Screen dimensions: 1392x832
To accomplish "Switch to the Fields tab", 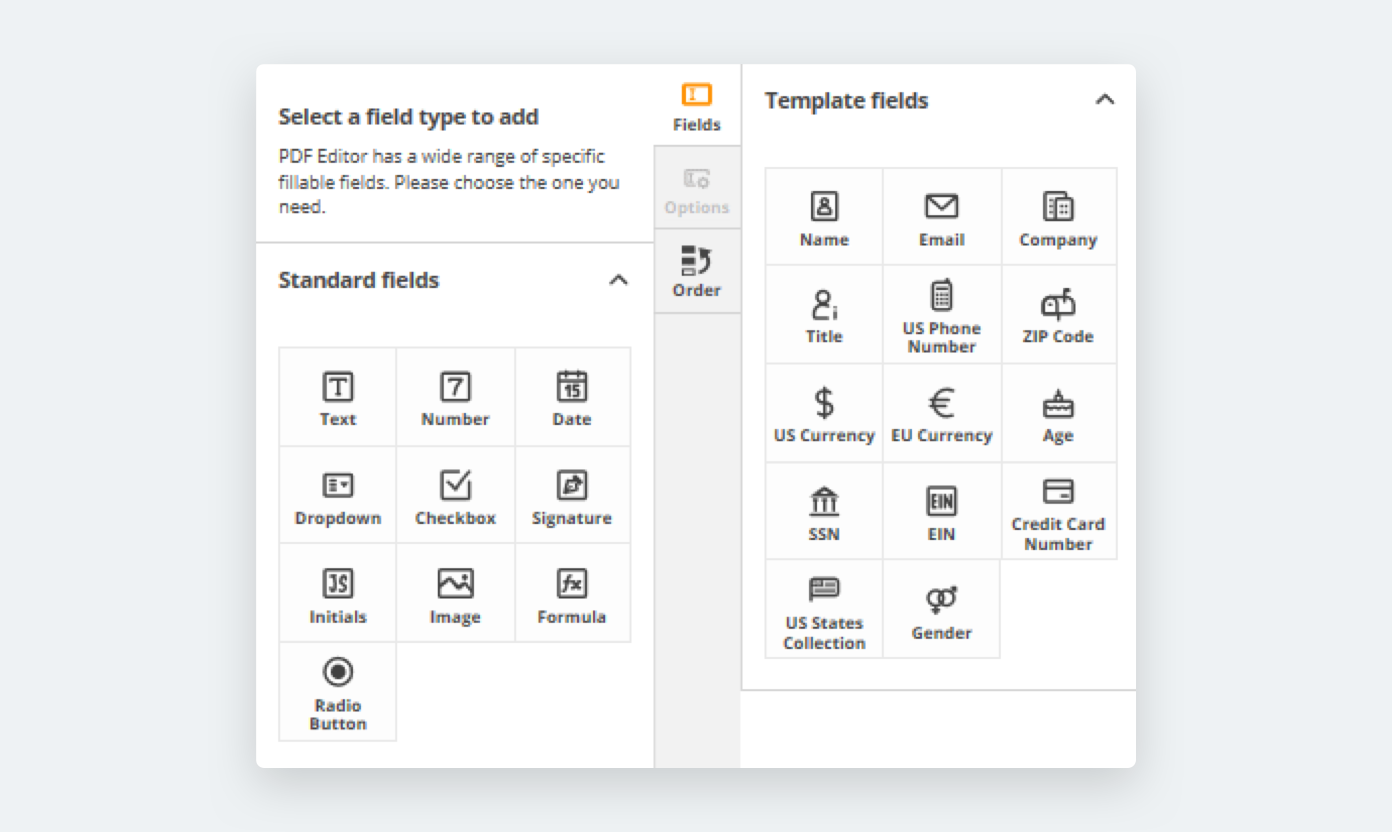I will [x=697, y=108].
